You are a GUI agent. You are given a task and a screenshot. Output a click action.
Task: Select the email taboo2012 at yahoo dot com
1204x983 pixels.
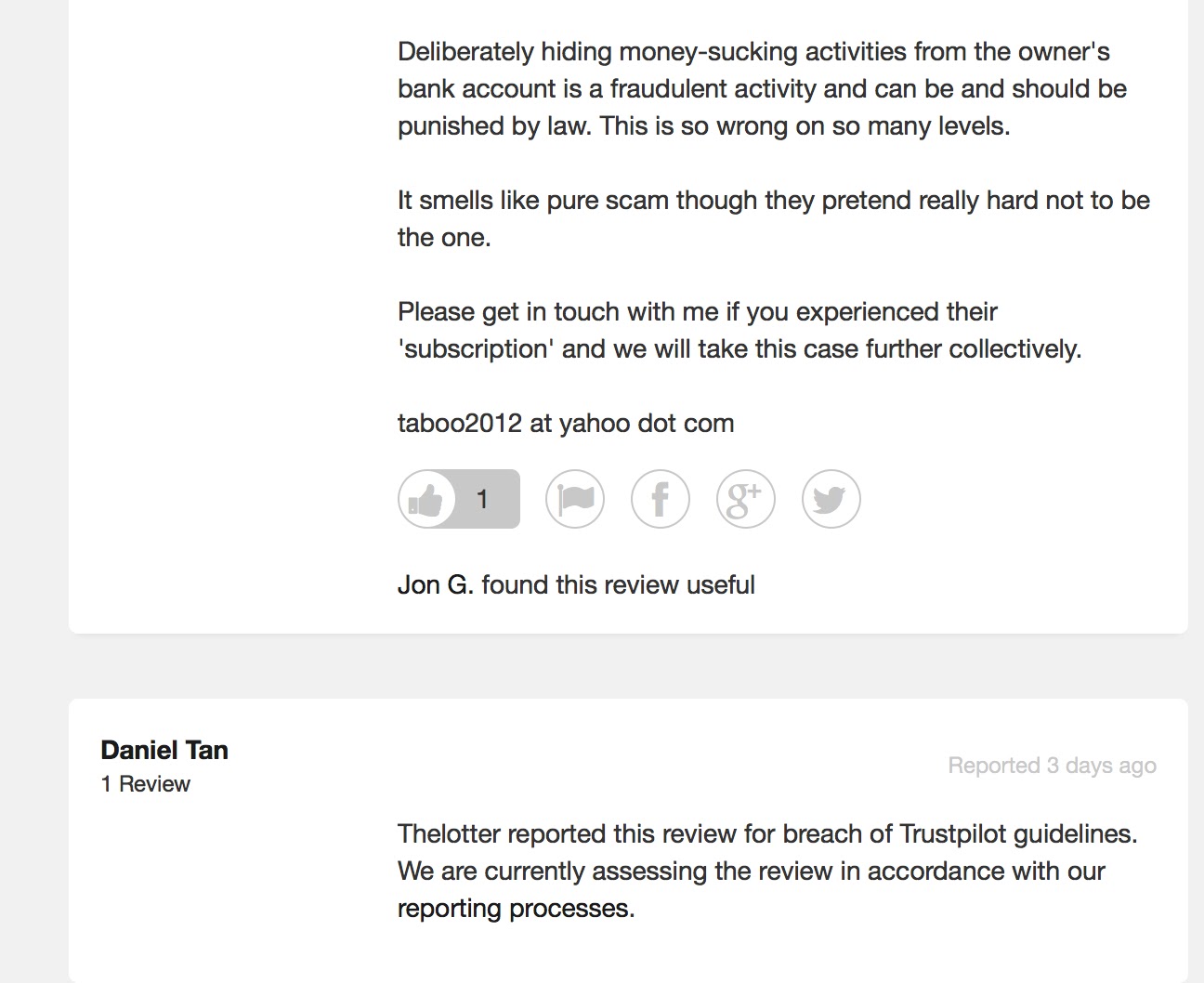pos(565,423)
